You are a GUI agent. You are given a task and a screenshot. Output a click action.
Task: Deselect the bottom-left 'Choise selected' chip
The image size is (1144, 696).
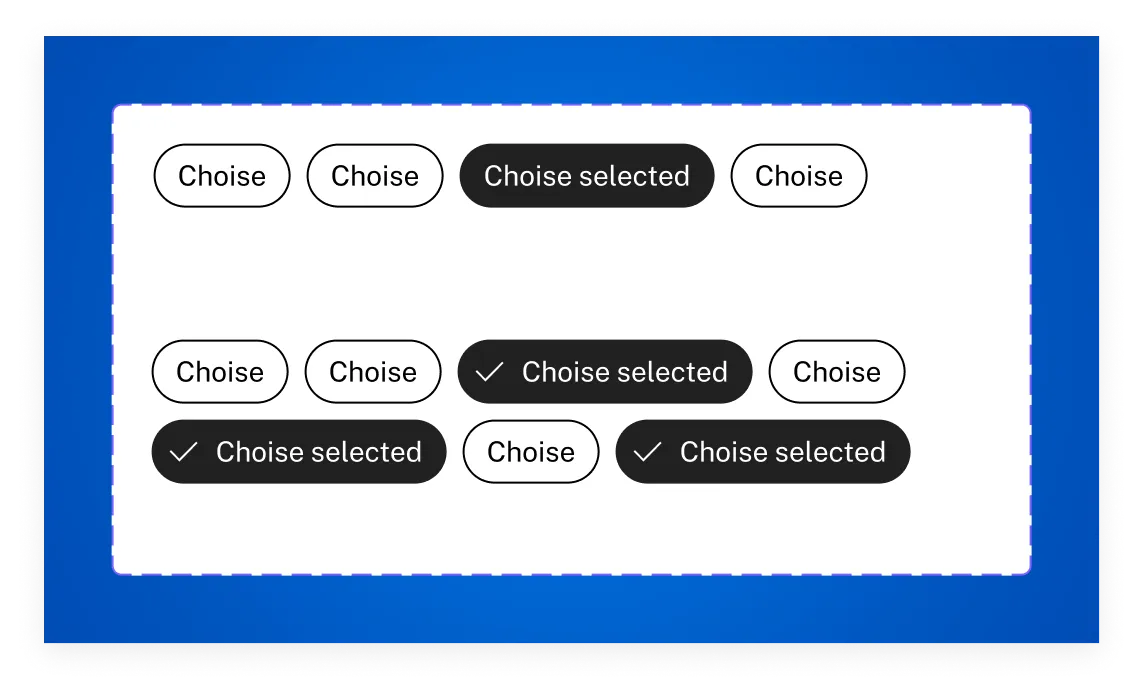(298, 452)
